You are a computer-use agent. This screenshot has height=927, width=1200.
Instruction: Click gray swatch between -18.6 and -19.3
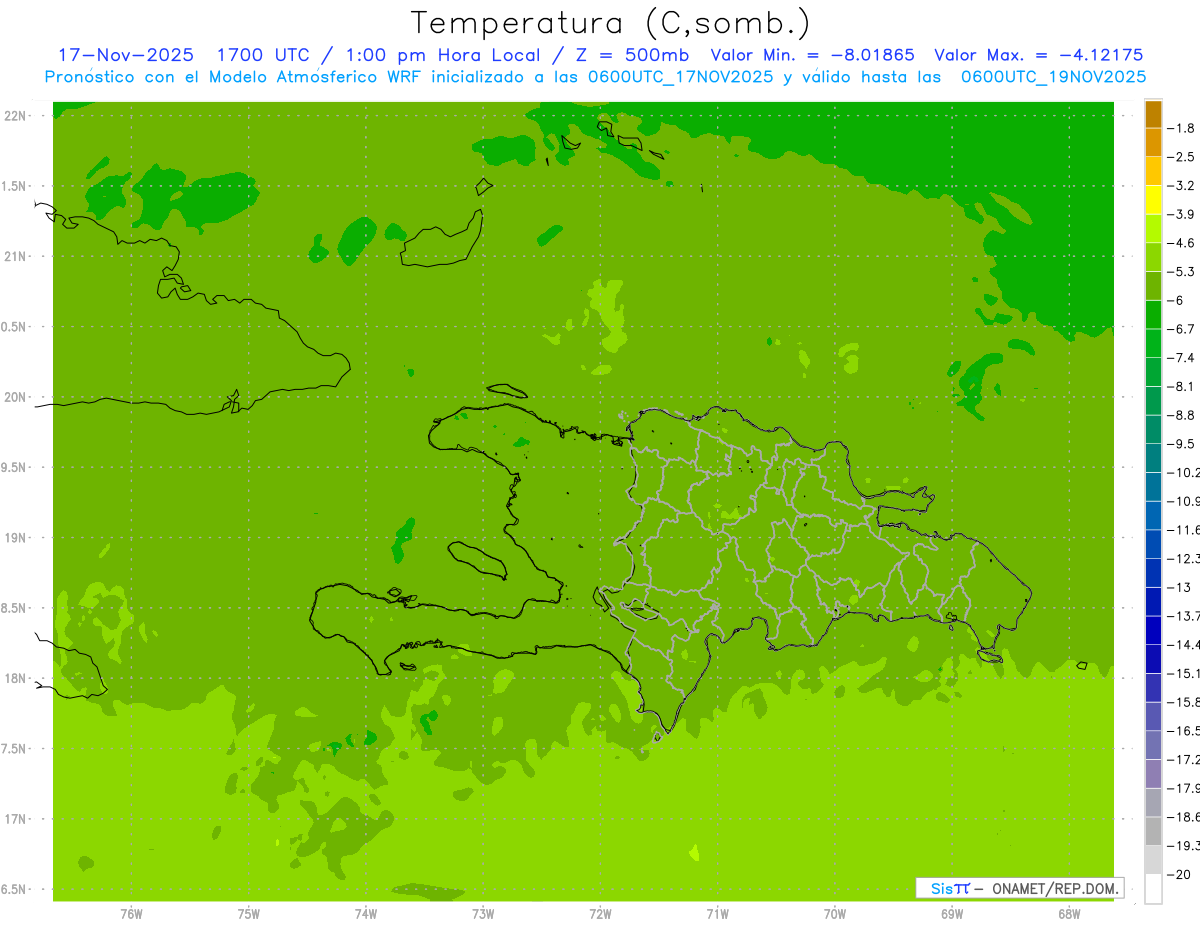click(x=1153, y=831)
